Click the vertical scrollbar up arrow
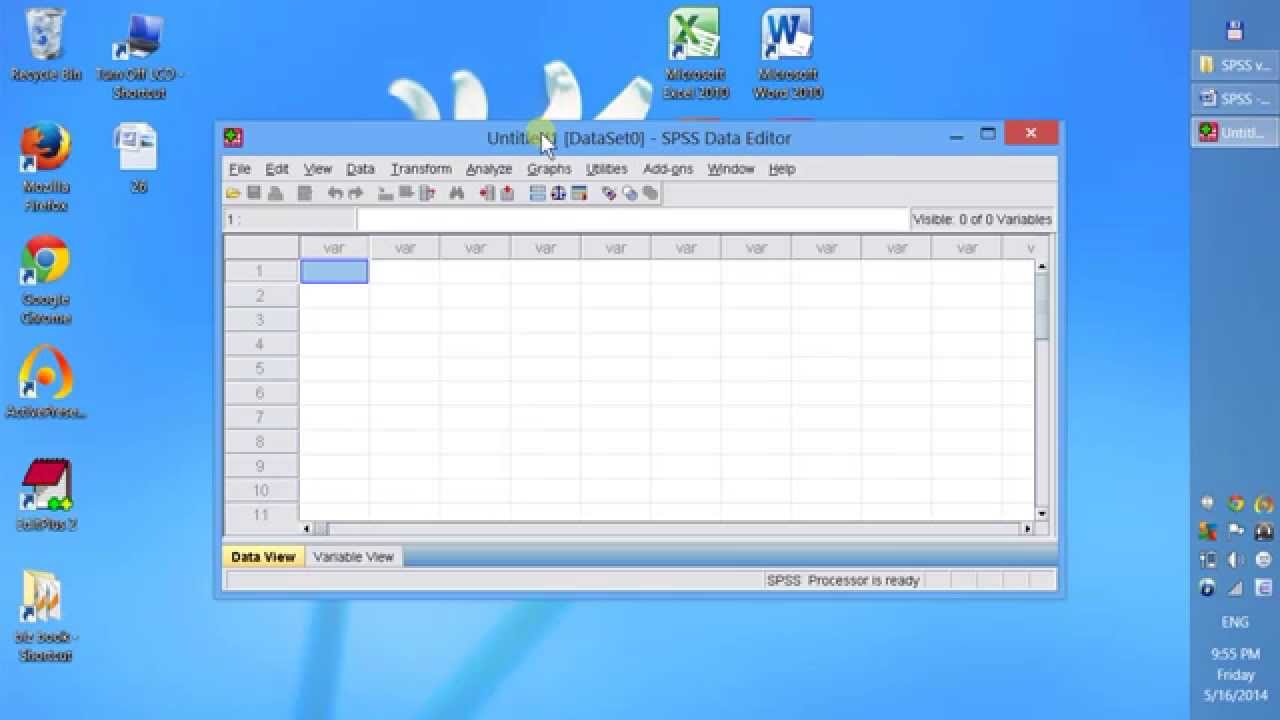The image size is (1280, 720). pos(1042,267)
